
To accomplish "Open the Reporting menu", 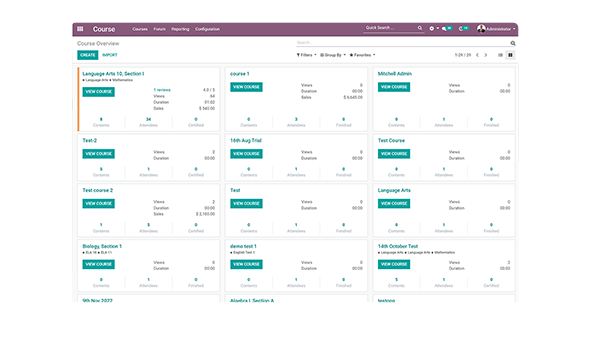I will [x=180, y=29].
